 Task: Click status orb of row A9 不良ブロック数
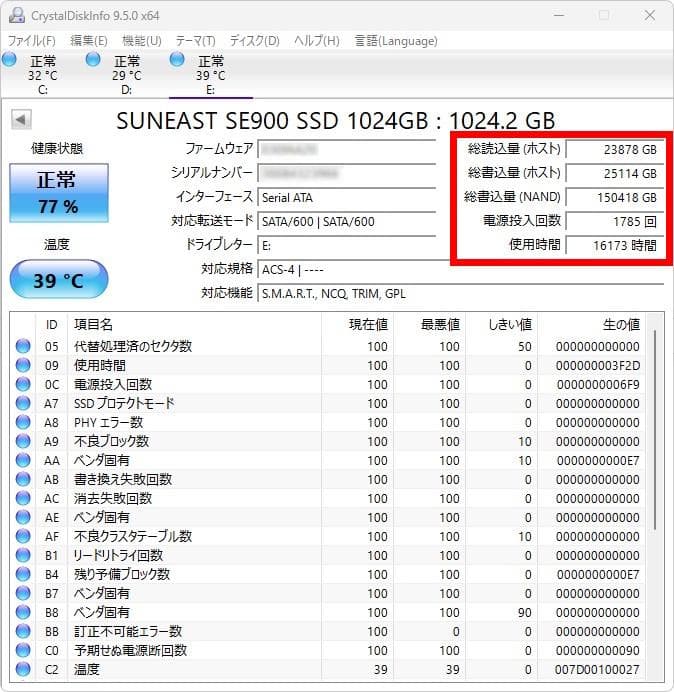(x=23, y=441)
